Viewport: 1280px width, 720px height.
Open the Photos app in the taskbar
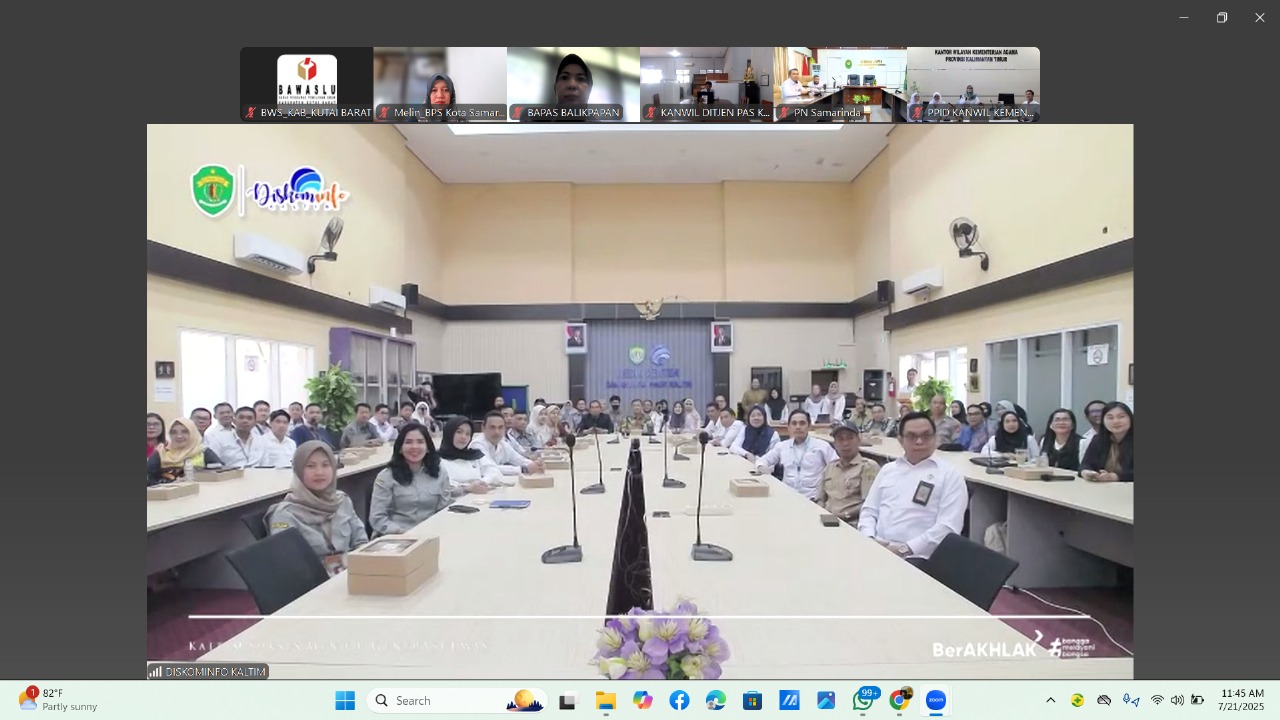(826, 700)
